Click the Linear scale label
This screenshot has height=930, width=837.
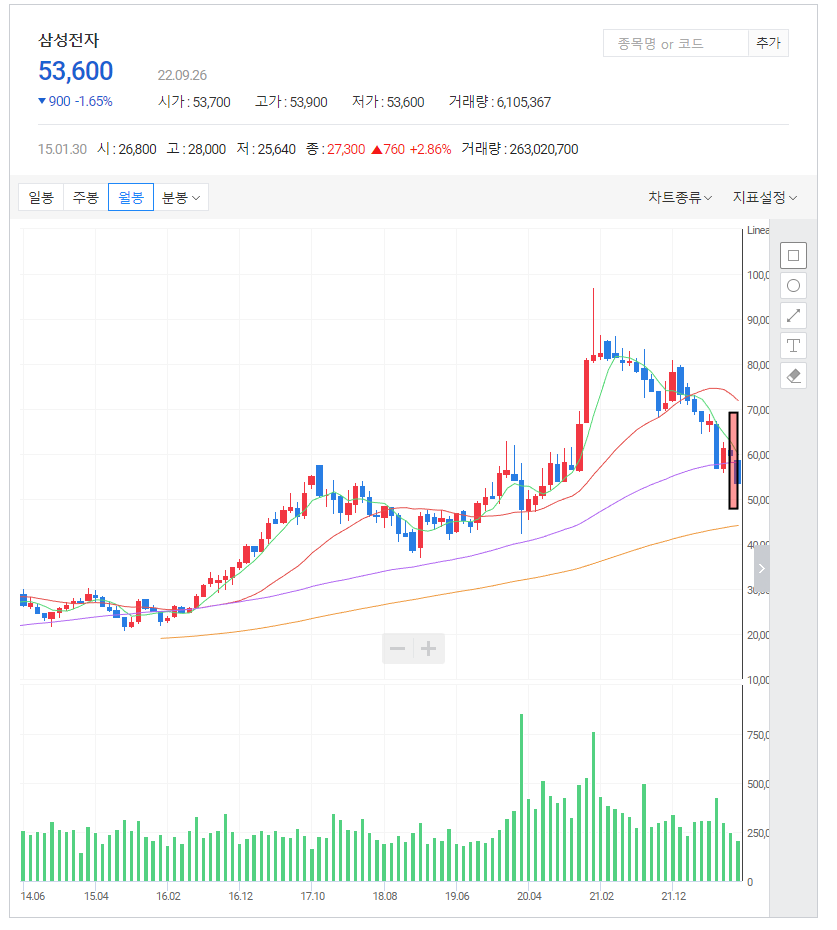pos(758,230)
